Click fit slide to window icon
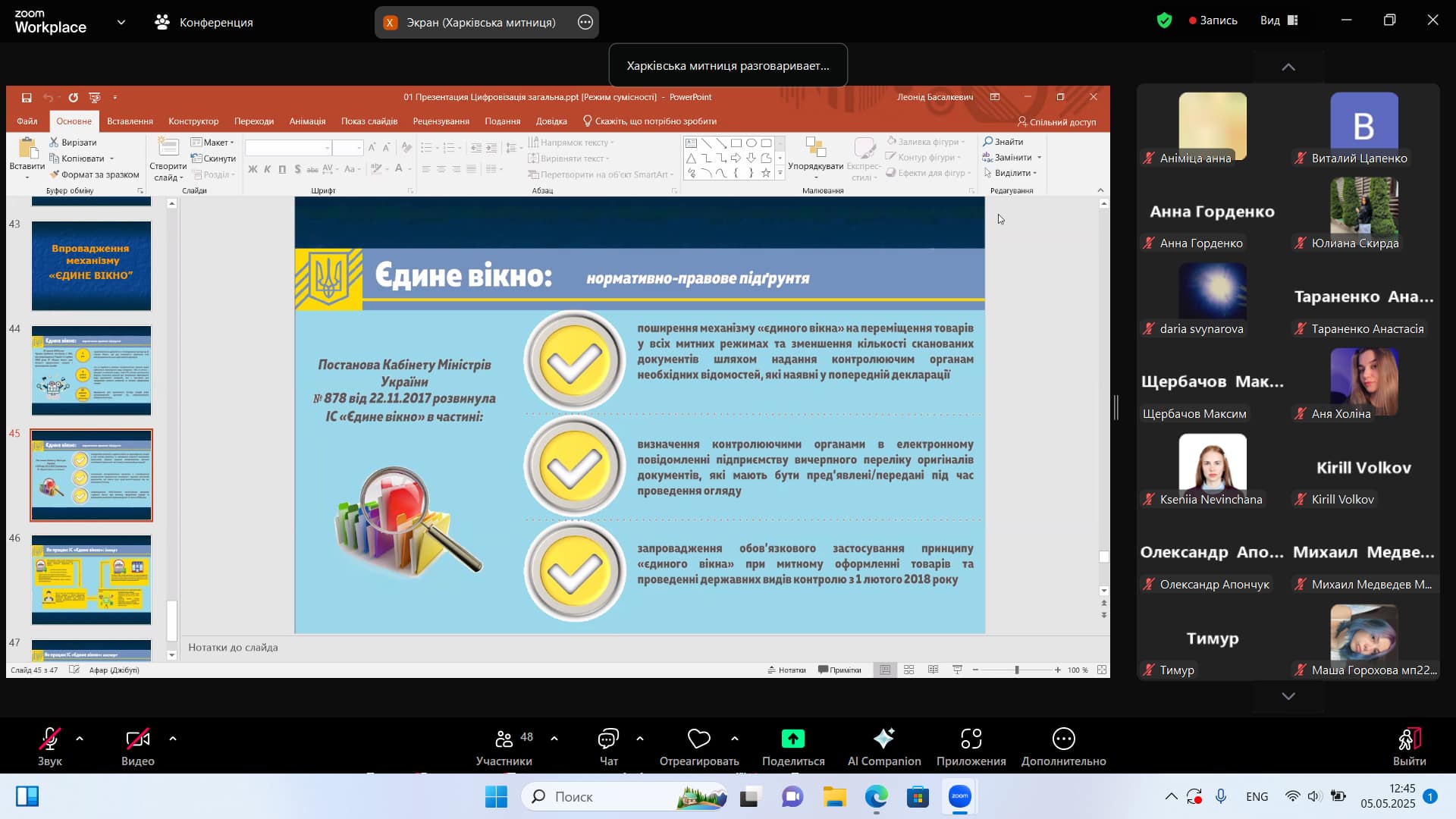The image size is (1456, 819). [x=1101, y=670]
